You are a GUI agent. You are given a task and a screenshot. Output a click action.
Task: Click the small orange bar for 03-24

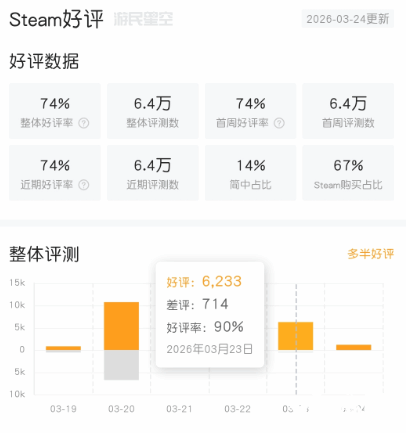pyautogui.click(x=354, y=347)
